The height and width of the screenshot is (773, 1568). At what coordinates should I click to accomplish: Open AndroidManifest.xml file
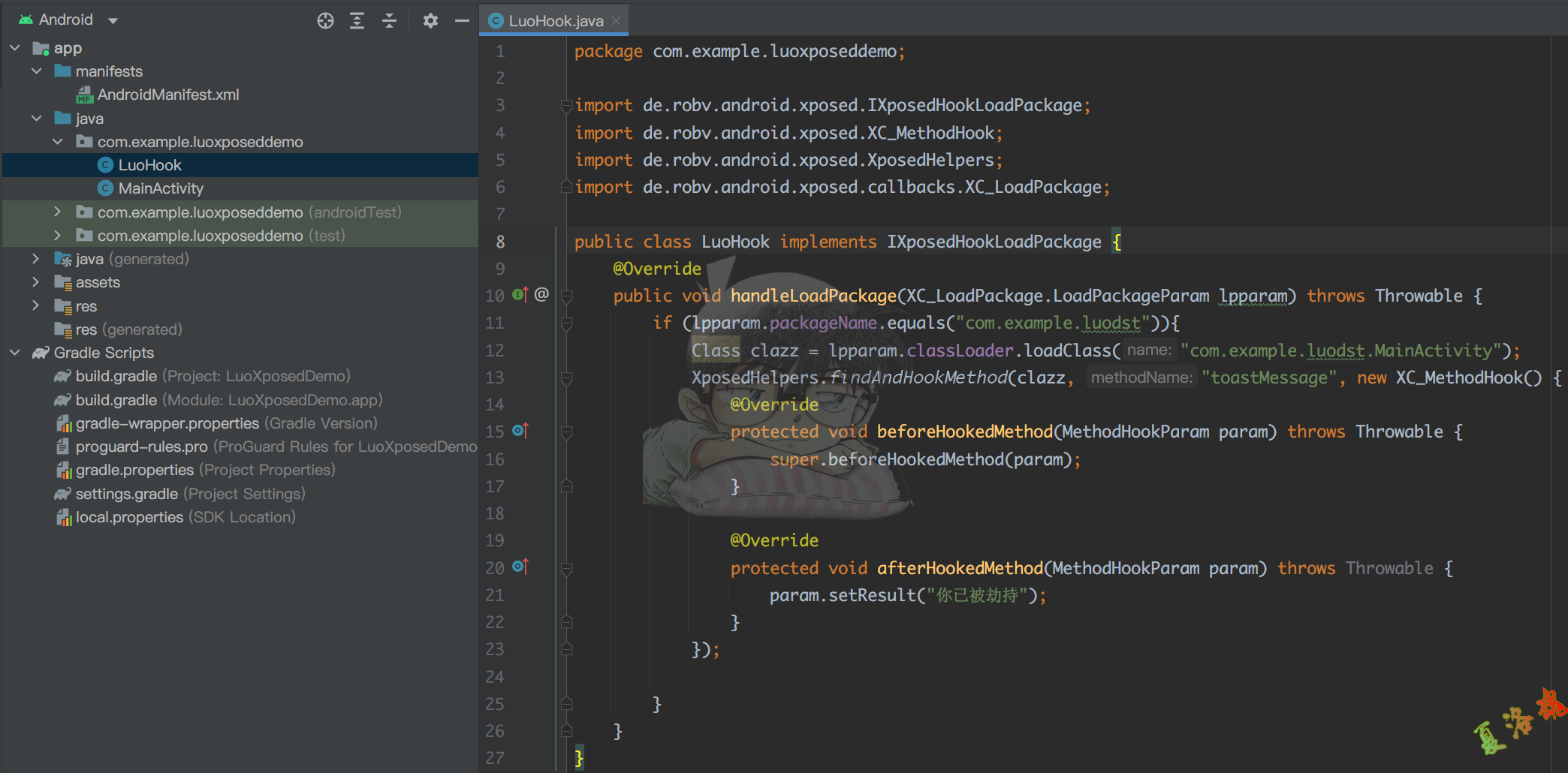coord(167,95)
